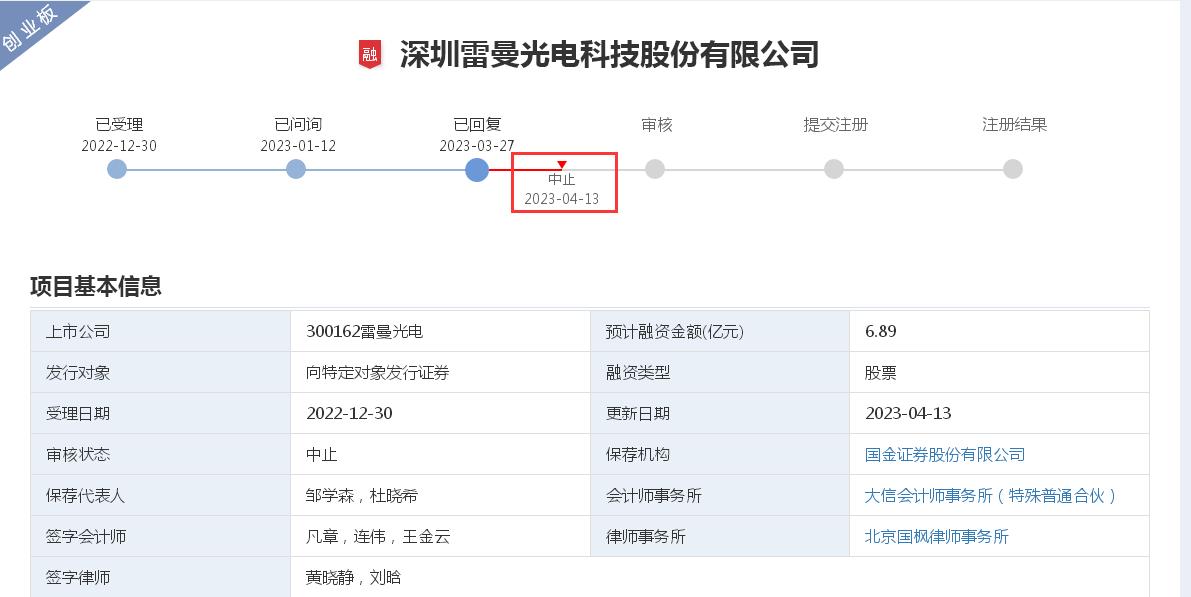Click the 签字律师 label cell

[160, 577]
